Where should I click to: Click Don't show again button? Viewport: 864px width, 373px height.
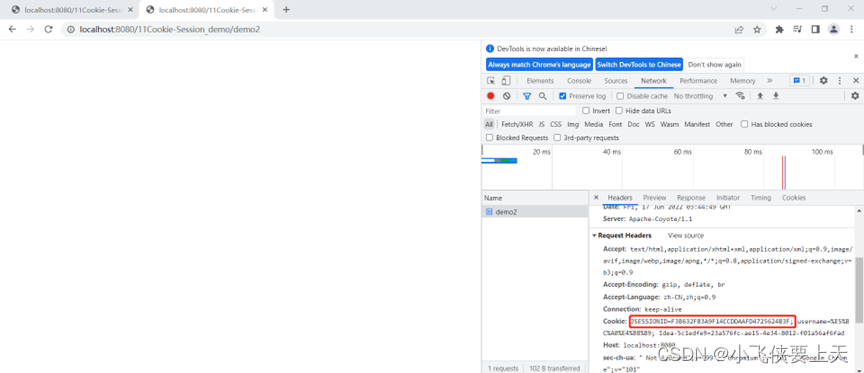coord(714,64)
